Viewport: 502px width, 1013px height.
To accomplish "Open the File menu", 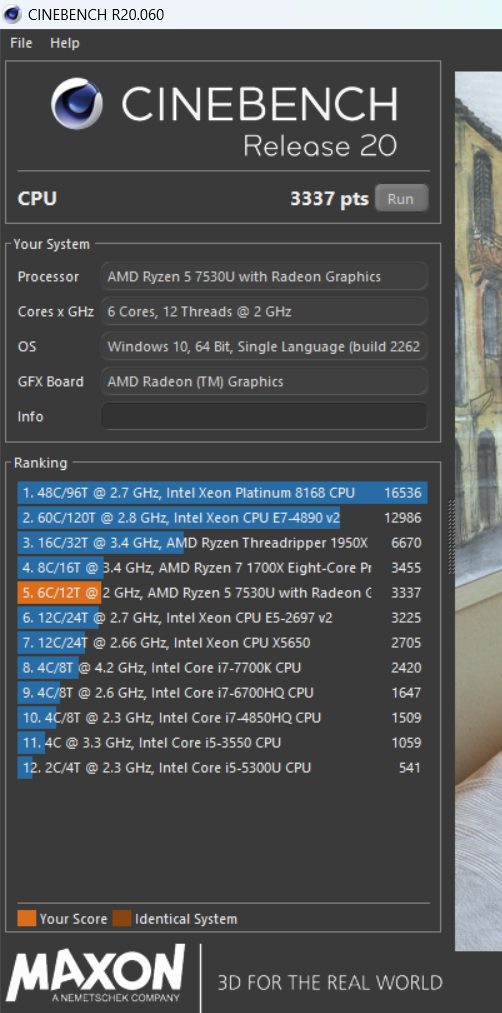I will (21, 43).
